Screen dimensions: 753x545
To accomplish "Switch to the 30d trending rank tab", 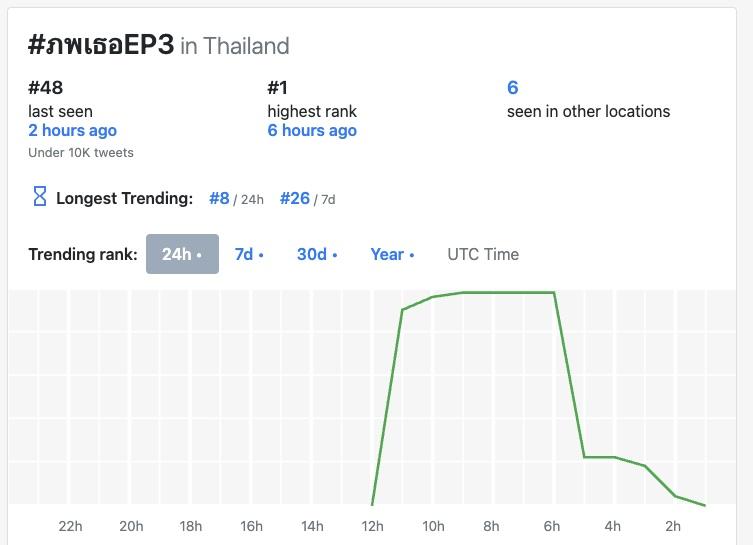I will [316, 254].
